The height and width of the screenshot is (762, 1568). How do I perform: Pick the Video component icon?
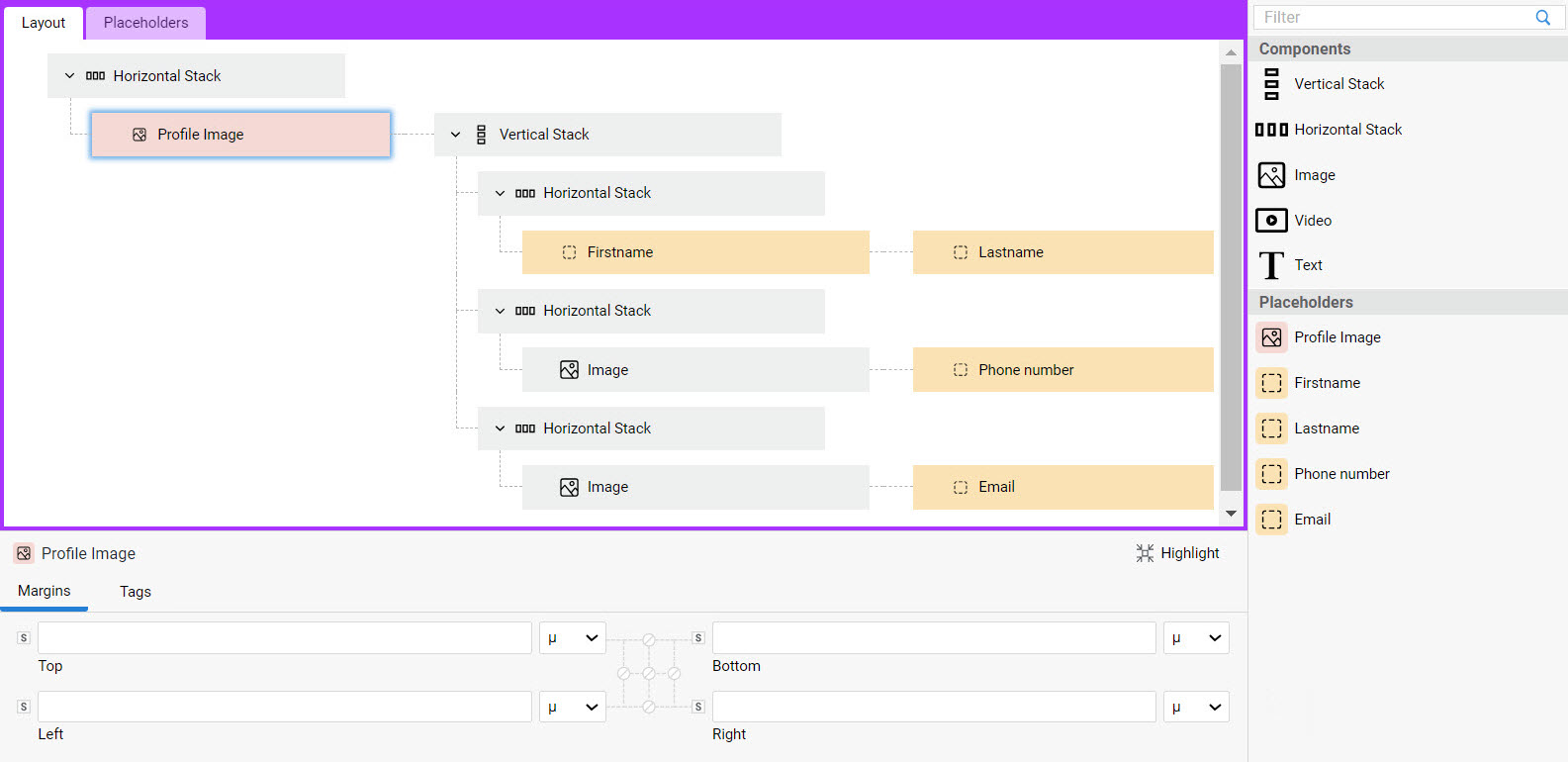[x=1272, y=221]
